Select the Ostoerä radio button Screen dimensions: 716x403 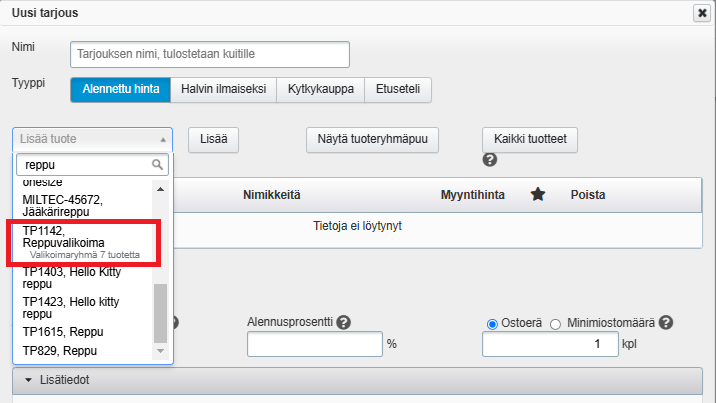(x=492, y=323)
